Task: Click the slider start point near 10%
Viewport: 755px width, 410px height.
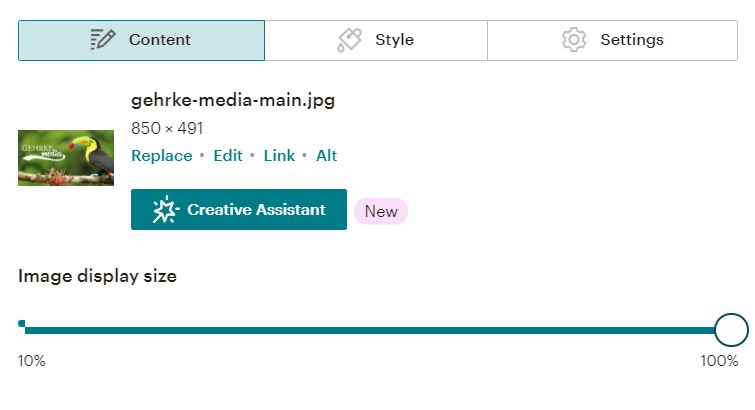Action: tap(22, 324)
